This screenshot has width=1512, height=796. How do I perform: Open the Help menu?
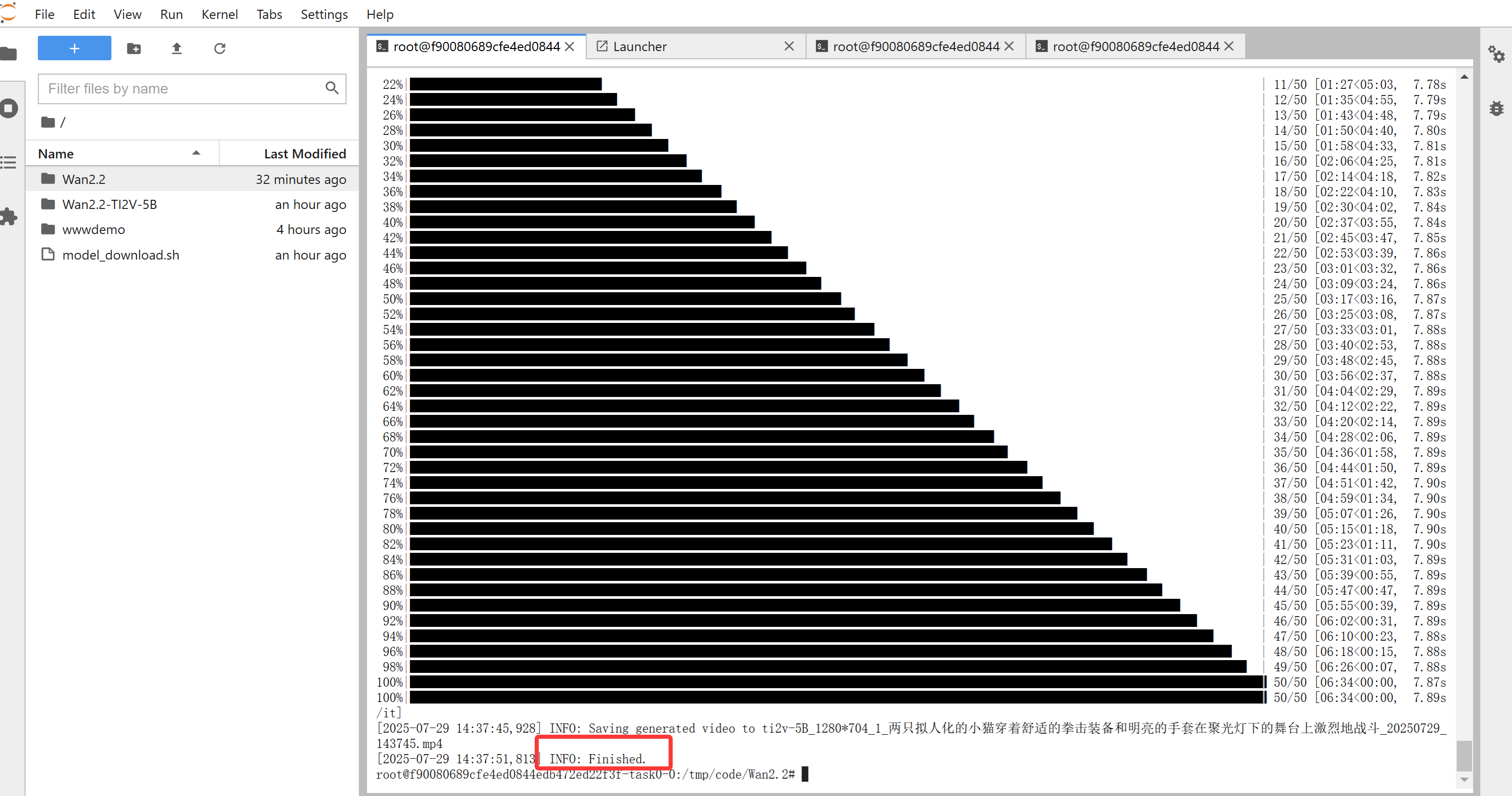click(380, 14)
